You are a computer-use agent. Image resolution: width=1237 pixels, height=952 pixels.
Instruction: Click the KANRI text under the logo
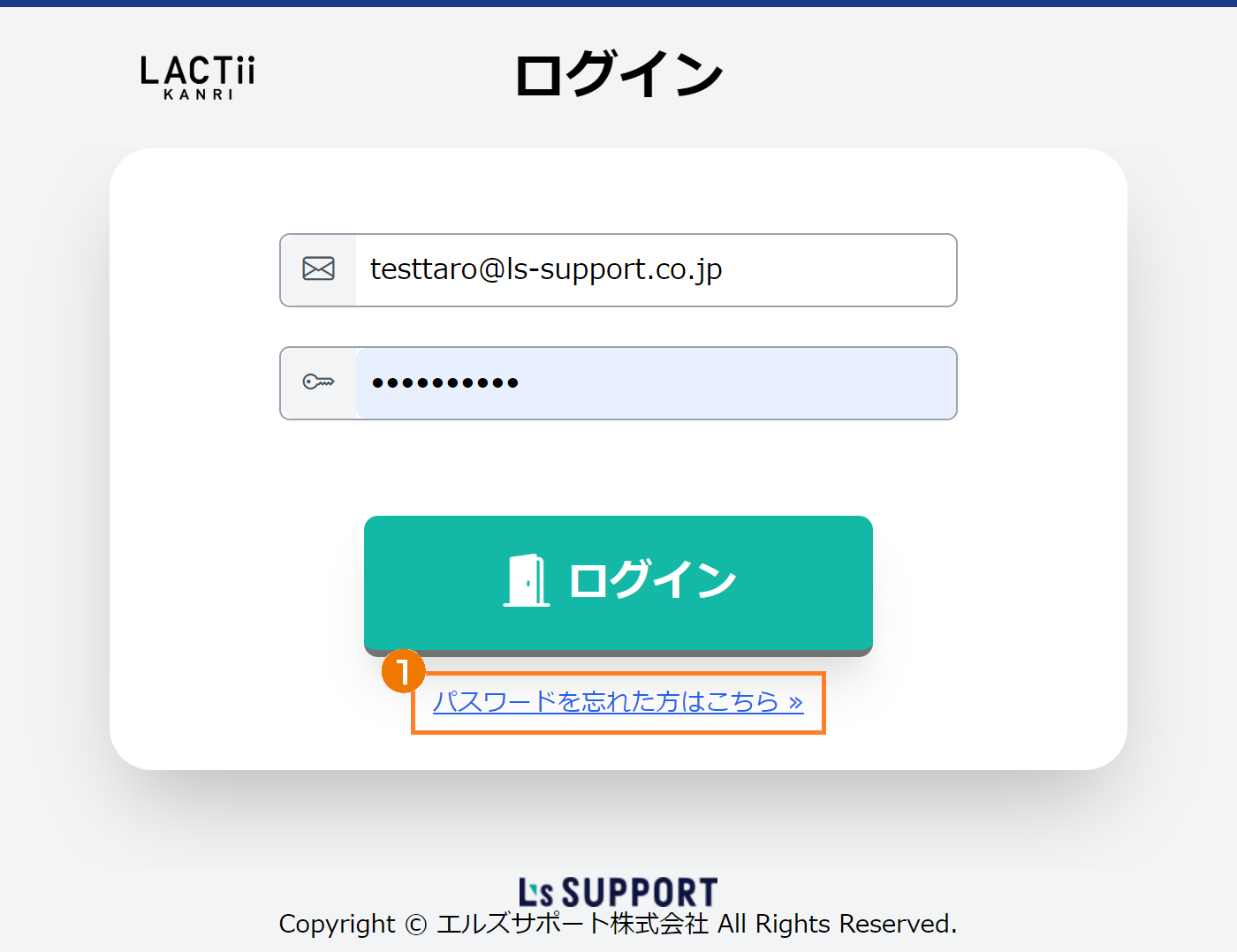(199, 94)
